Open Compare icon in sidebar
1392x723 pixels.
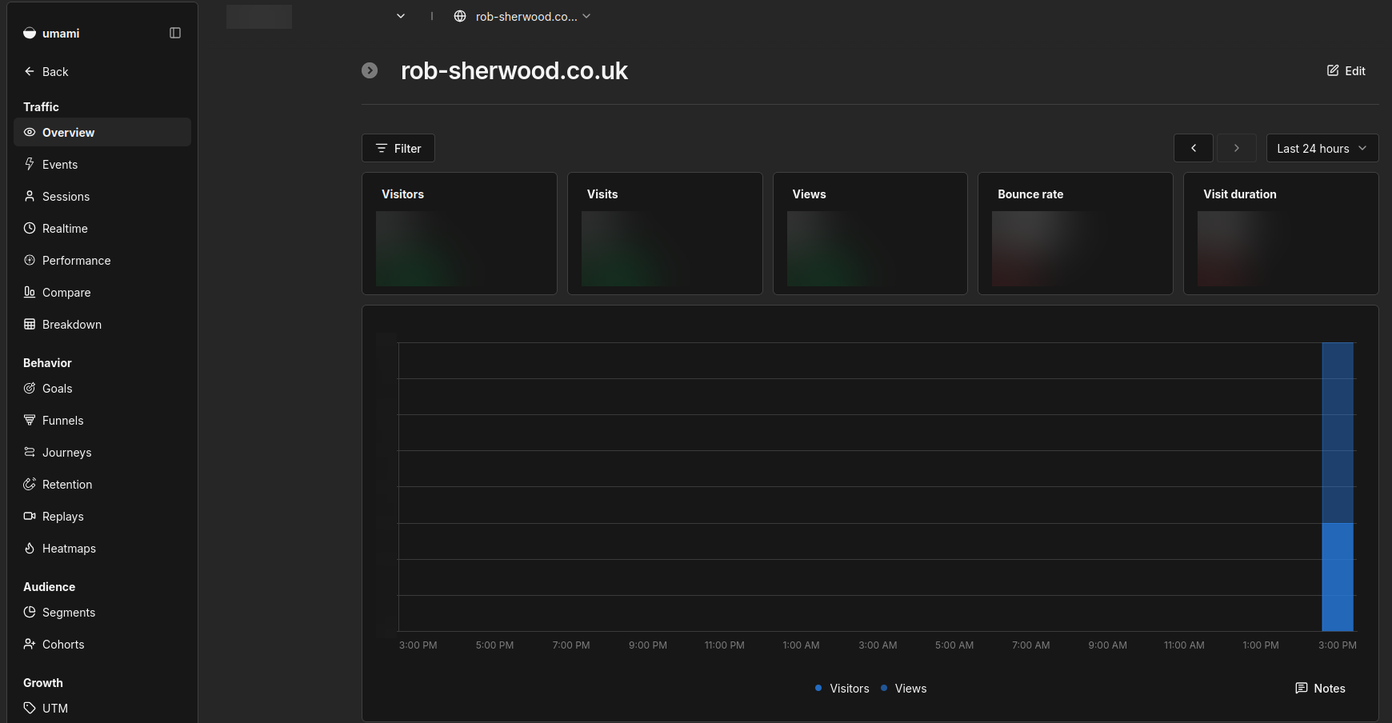tap(30, 292)
